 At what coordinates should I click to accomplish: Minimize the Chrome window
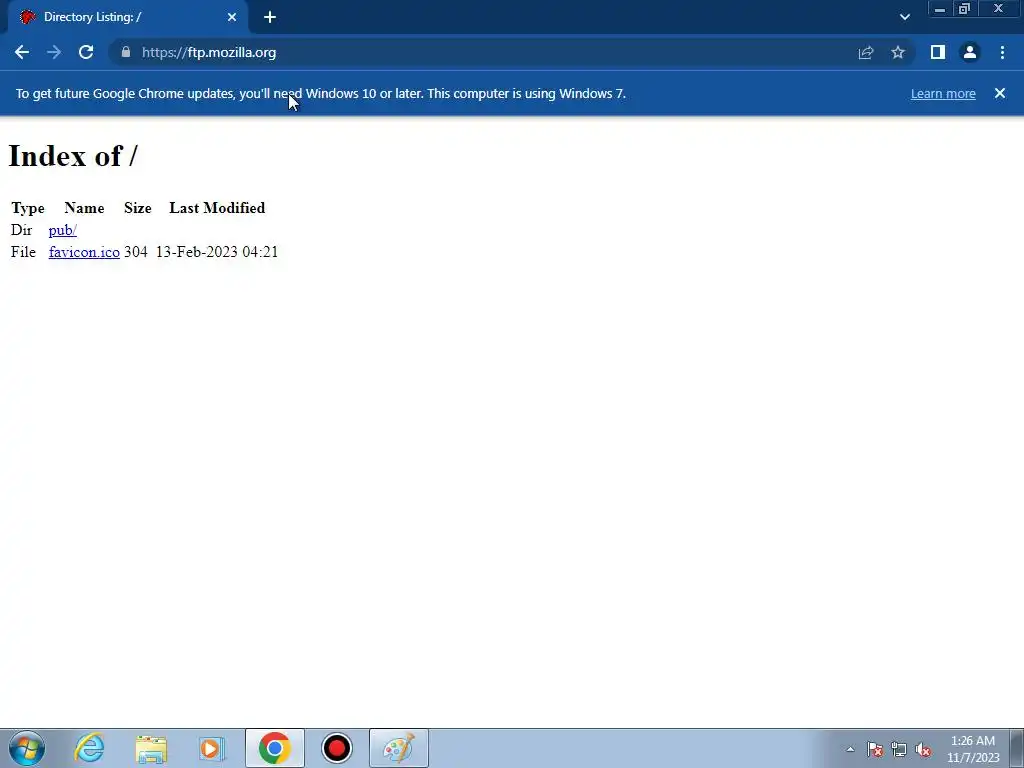click(x=940, y=9)
